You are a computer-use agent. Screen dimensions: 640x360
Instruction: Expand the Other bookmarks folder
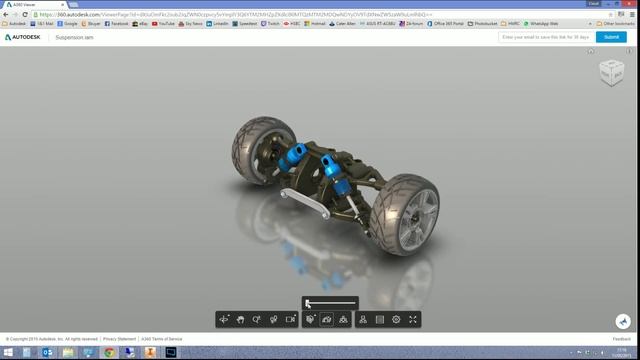point(616,24)
